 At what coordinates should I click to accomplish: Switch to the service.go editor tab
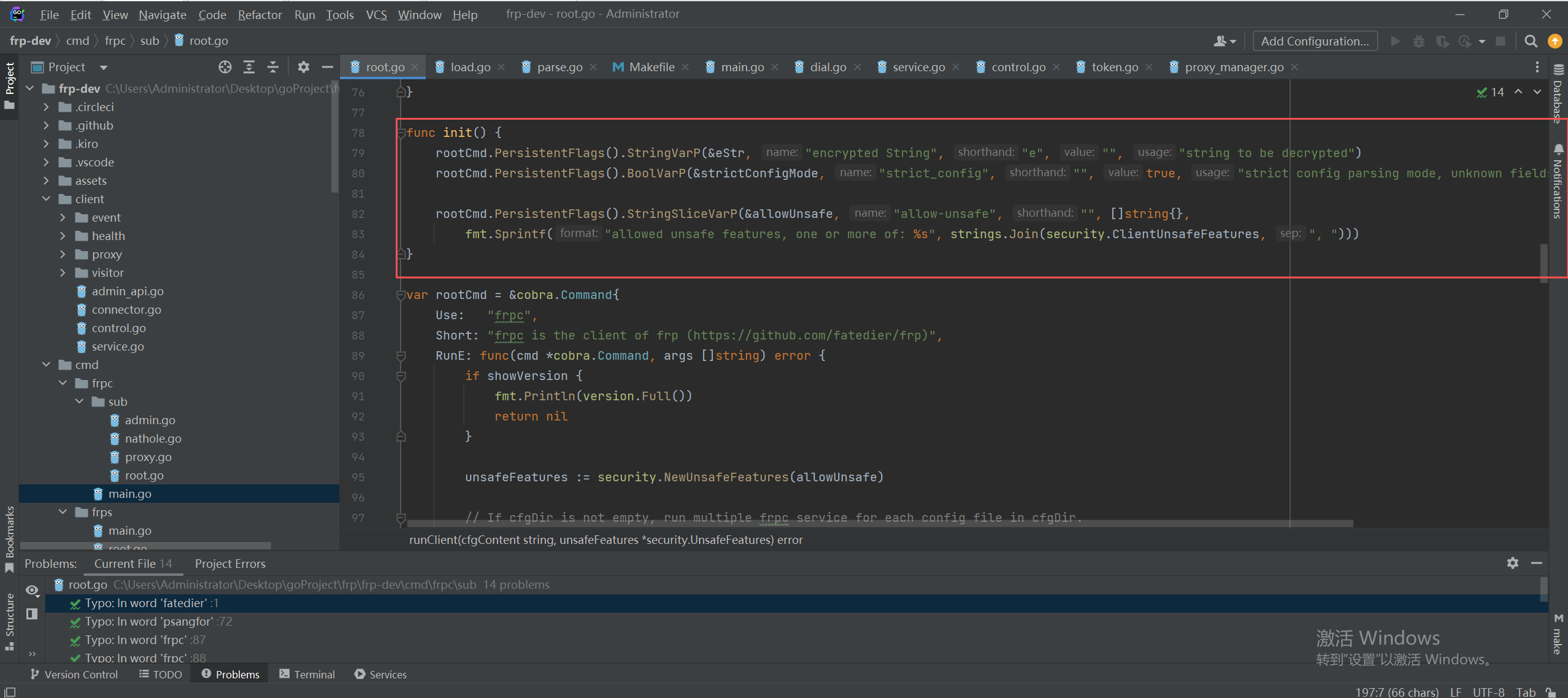click(918, 67)
